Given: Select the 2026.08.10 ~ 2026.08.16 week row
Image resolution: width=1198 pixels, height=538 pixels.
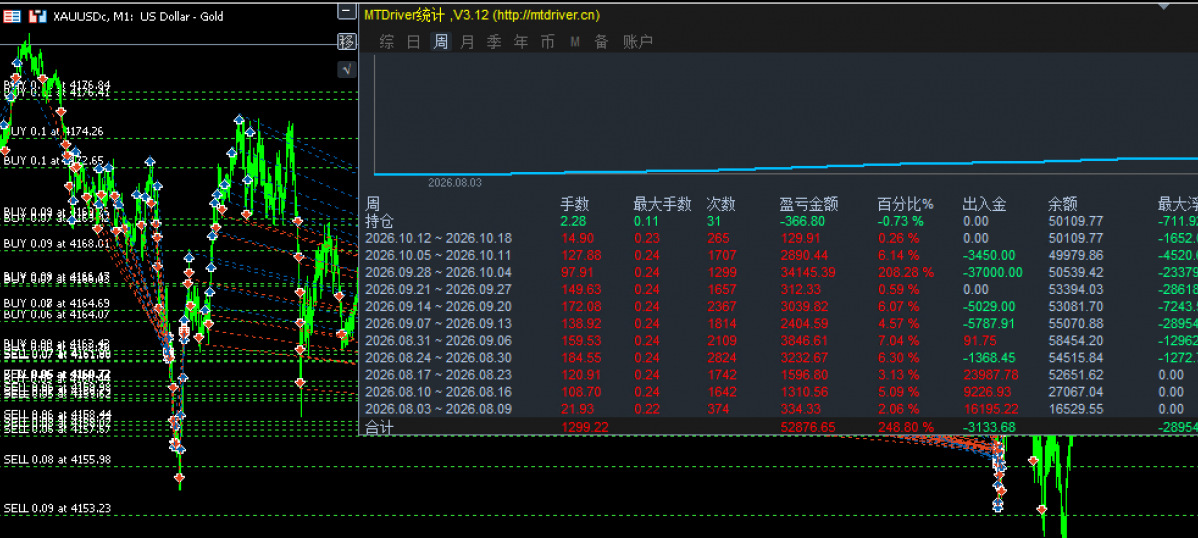Looking at the screenshot, I should (778, 392).
